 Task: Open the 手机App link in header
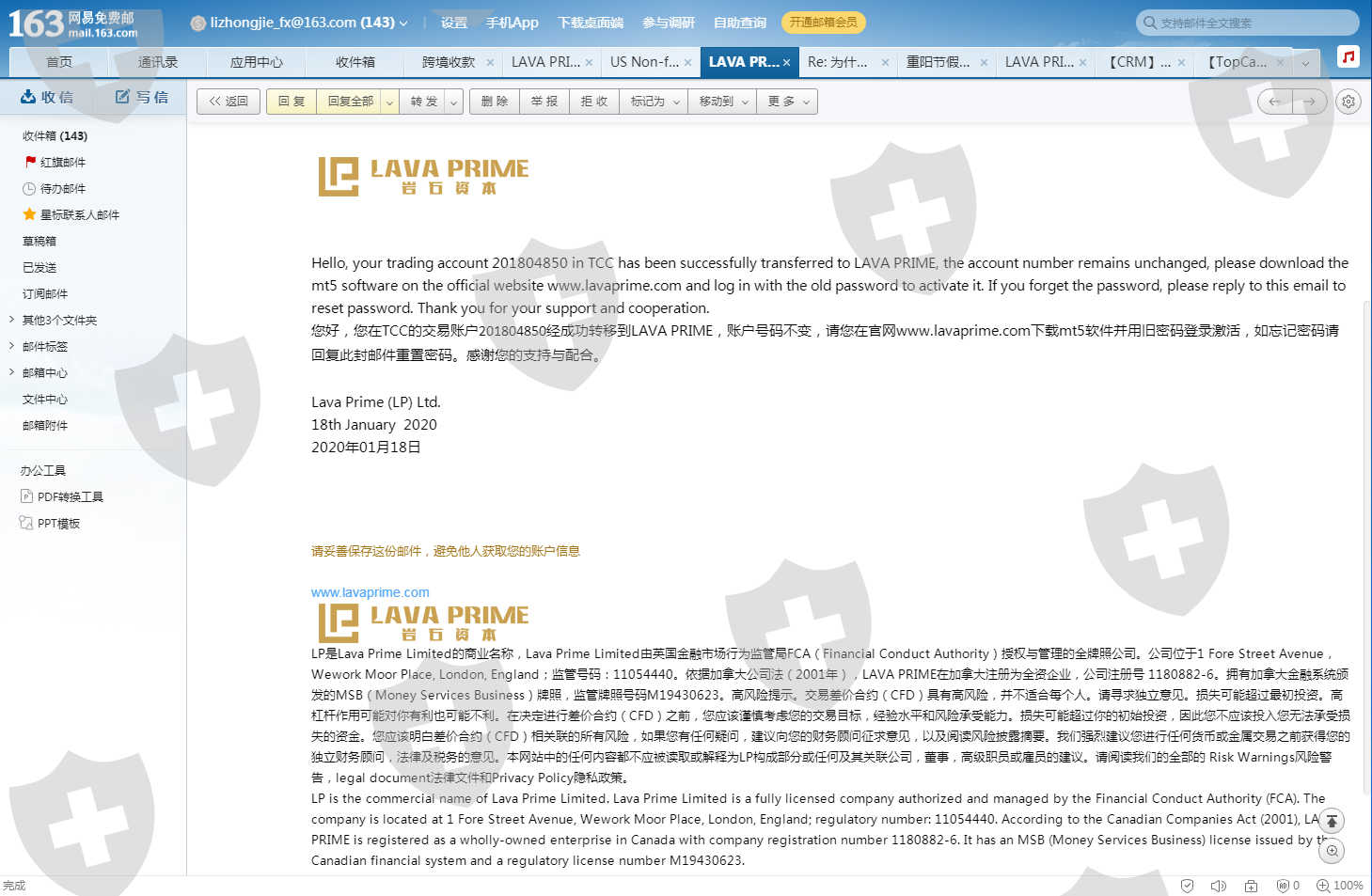(x=513, y=23)
